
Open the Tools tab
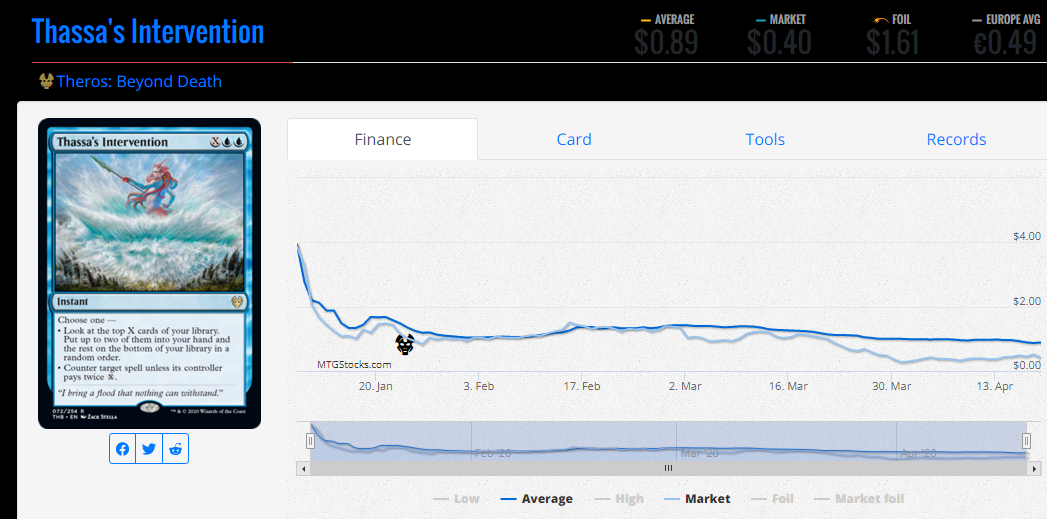(x=765, y=140)
